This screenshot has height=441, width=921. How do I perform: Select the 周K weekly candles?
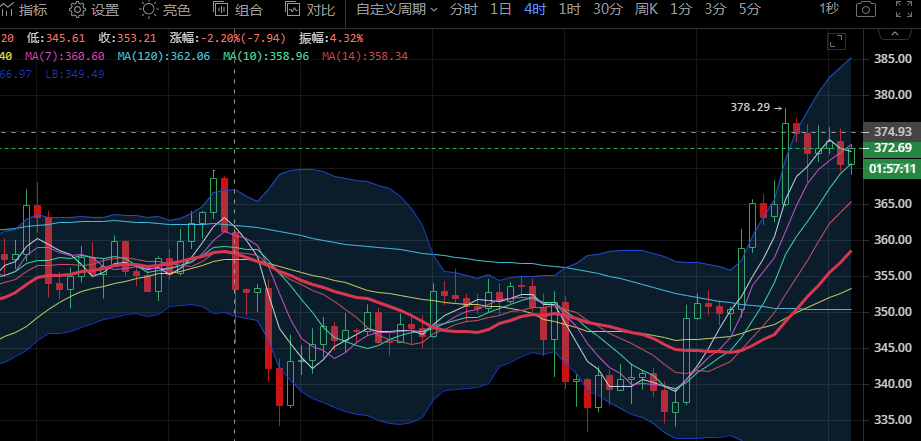(646, 10)
